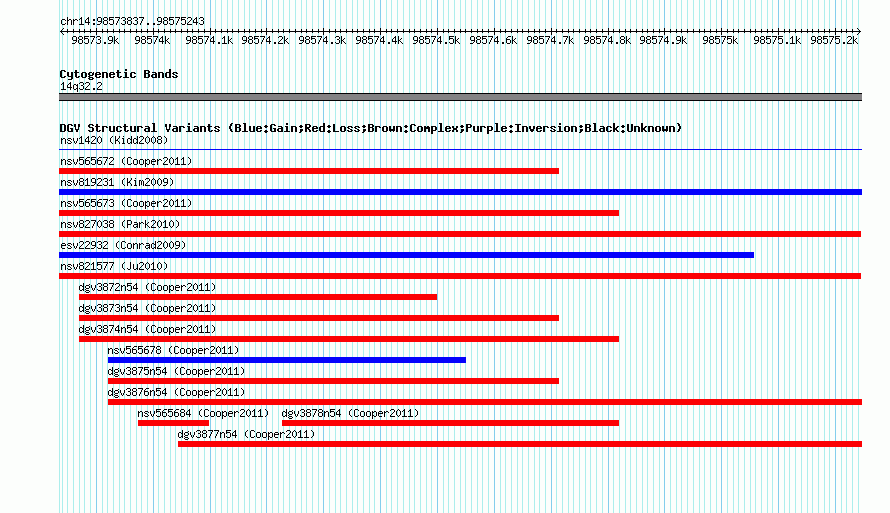Click the red bar for dgv3873n54
This screenshot has height=513, width=890.
click(319, 318)
